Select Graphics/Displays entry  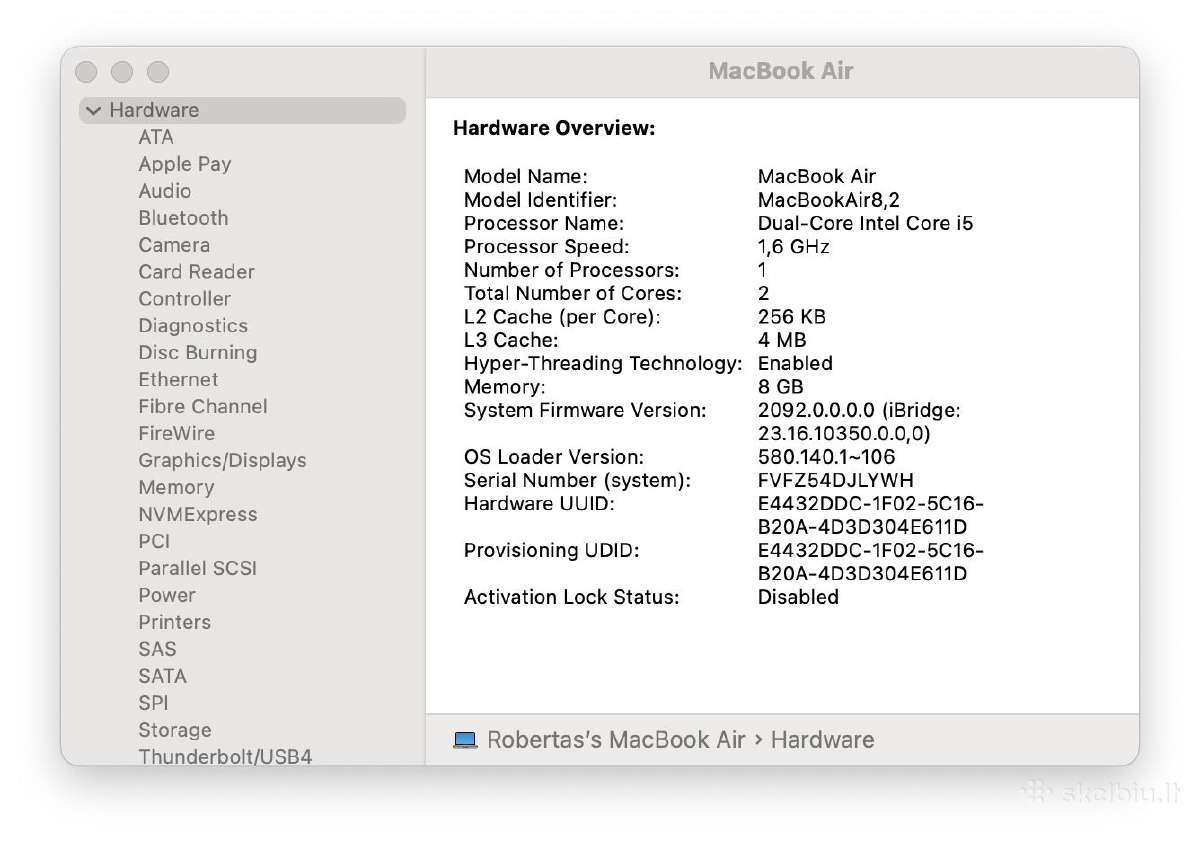click(222, 461)
